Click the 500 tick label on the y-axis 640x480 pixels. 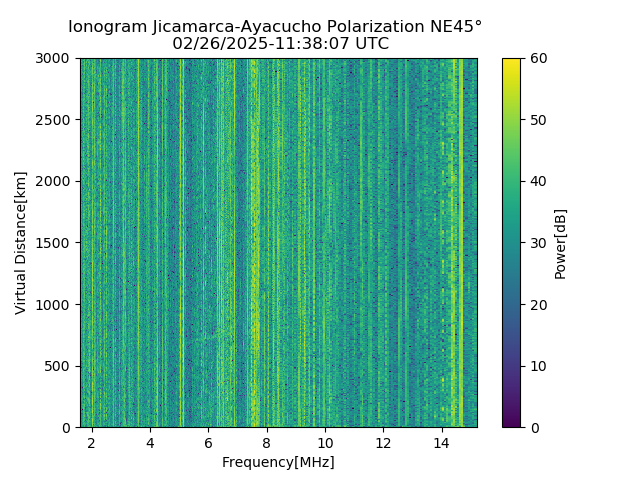(x=57, y=366)
